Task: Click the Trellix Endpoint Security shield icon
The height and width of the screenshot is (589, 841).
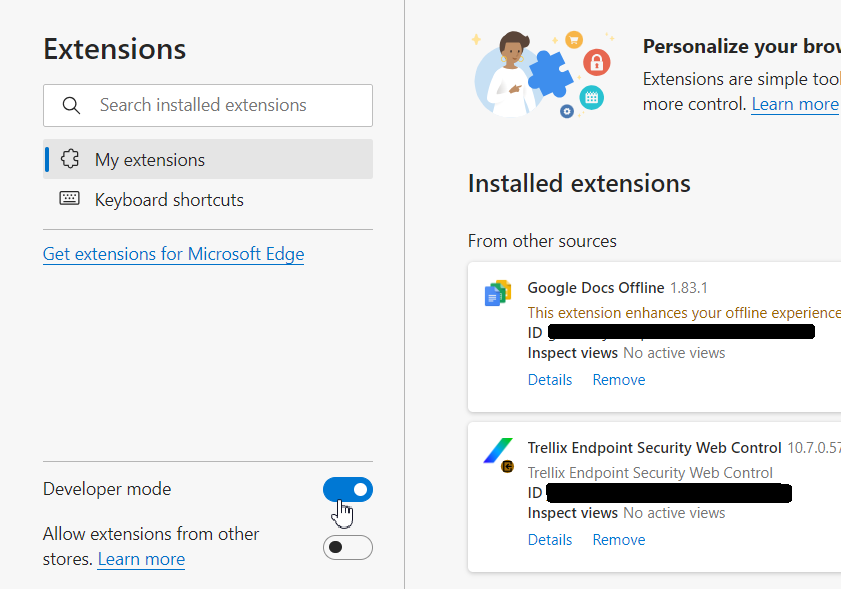Action: (x=499, y=452)
